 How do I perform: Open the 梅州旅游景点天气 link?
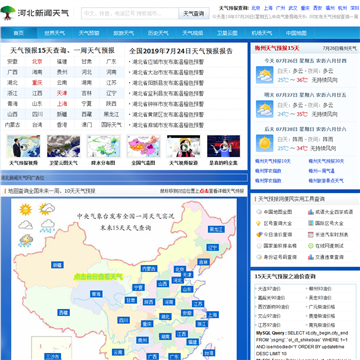point(326,181)
